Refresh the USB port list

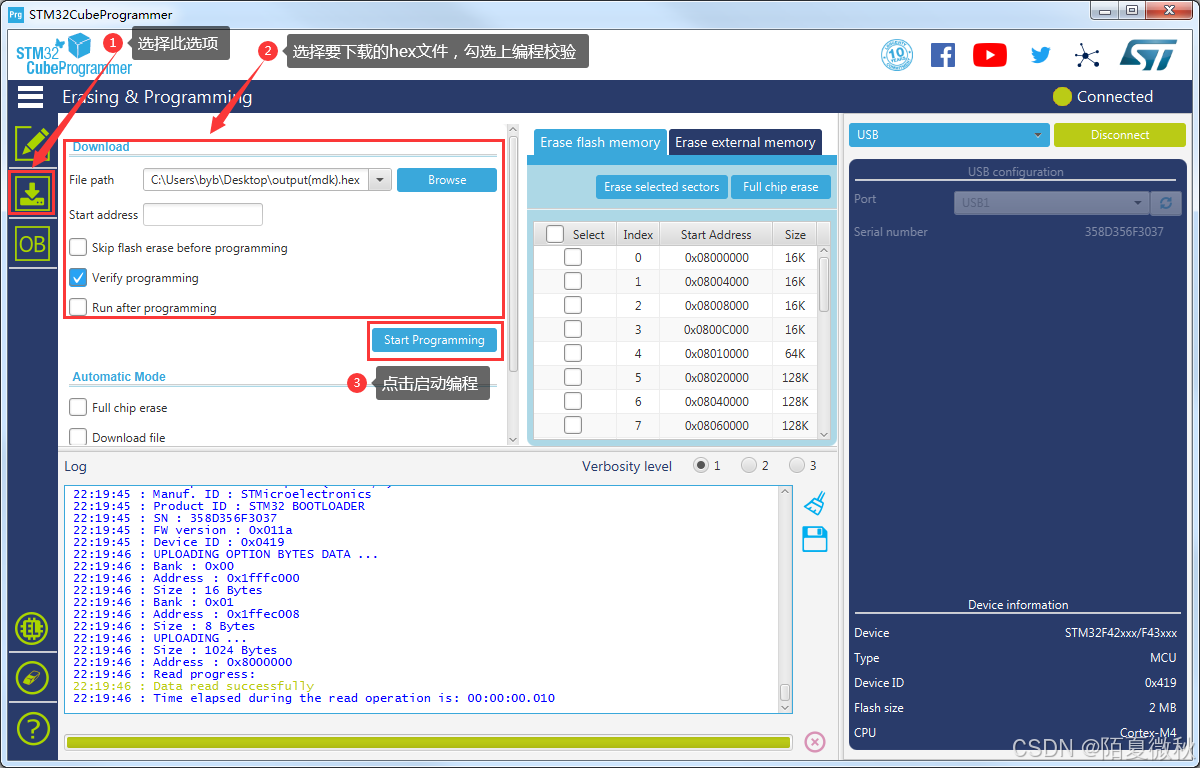[x=1166, y=203]
